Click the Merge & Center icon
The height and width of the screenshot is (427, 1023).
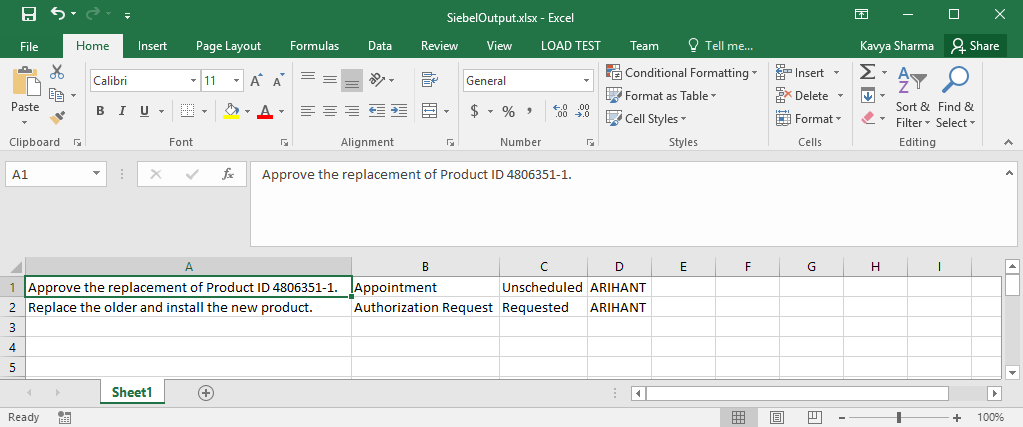tap(428, 111)
